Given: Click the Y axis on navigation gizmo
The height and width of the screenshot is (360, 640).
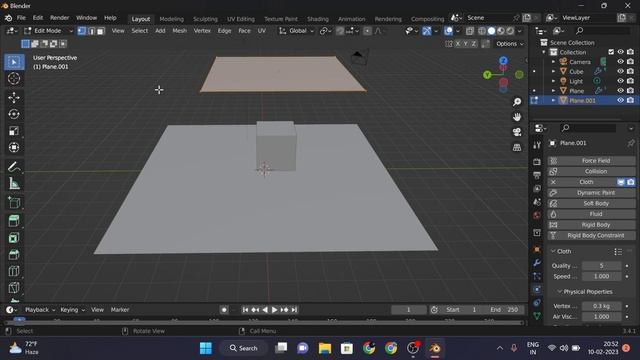Looking at the screenshot, I should [x=487, y=75].
